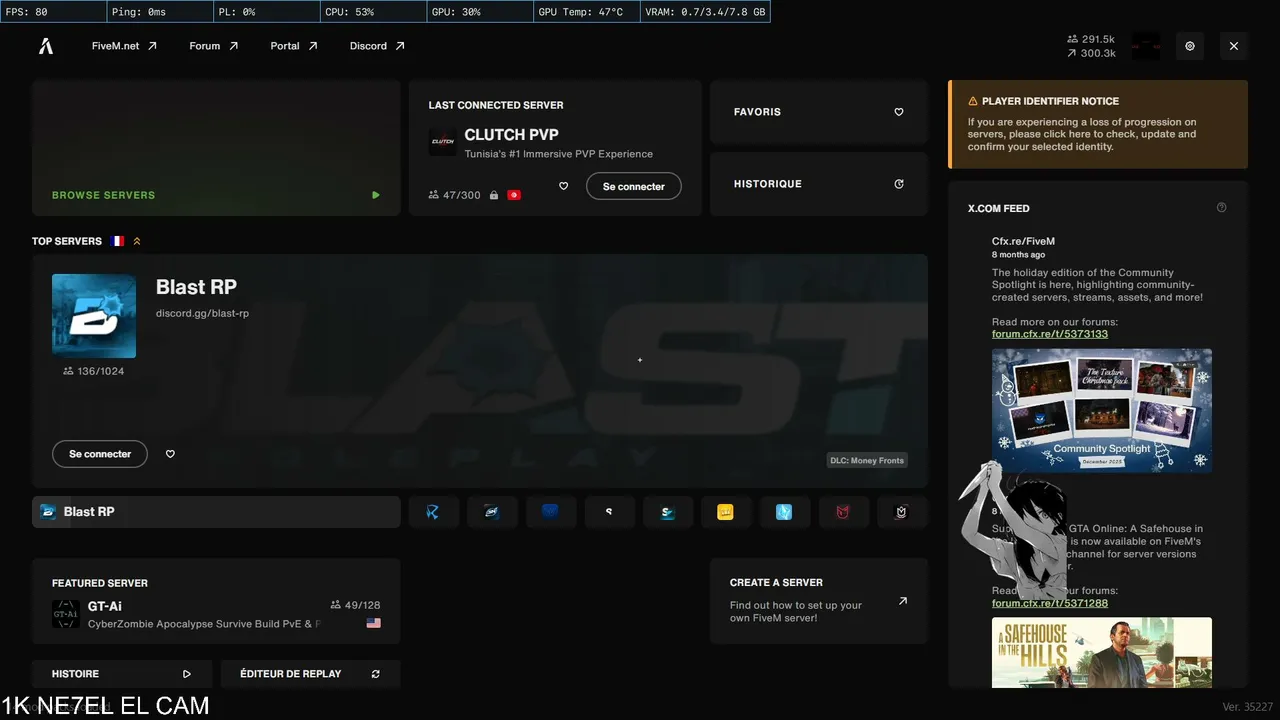Open forum.cfx.re/t/5371288 link

(x=1050, y=603)
